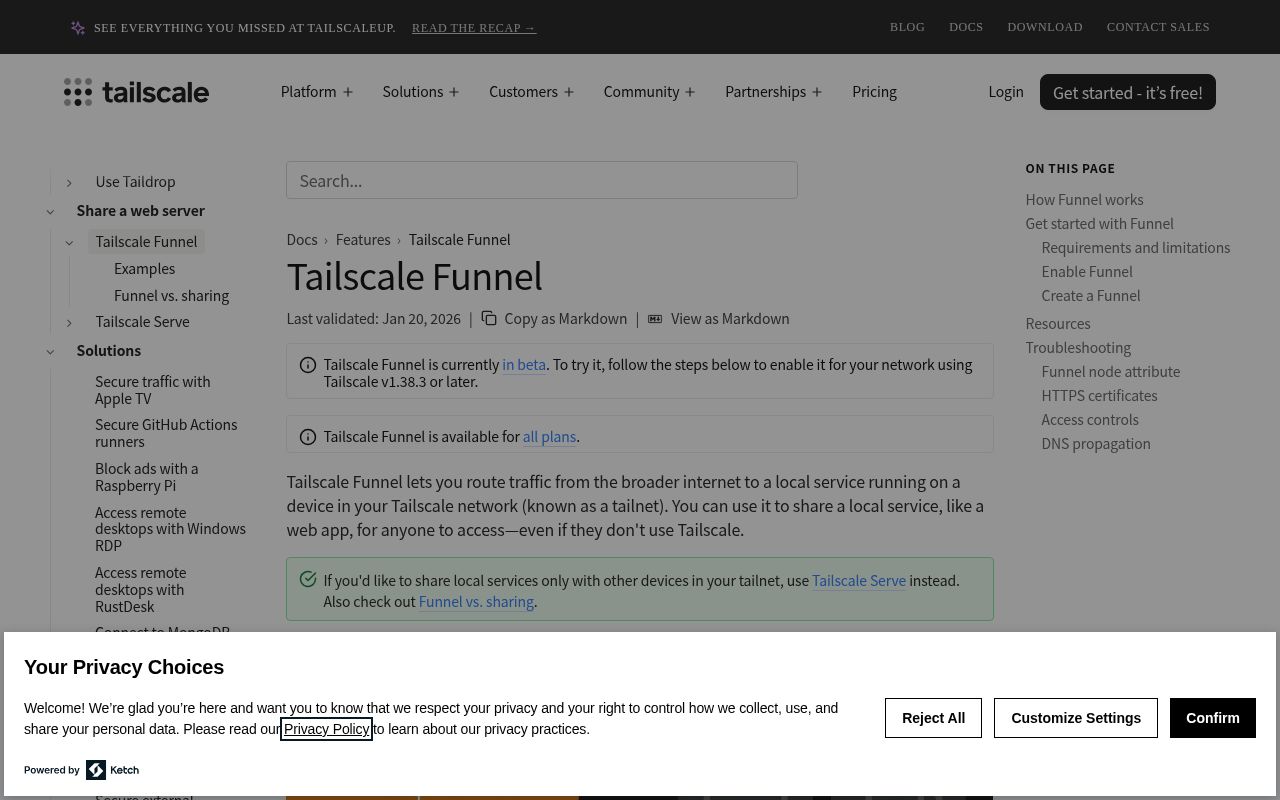Open the 'all plans' link
Viewport: 1280px width, 800px height.
pos(549,437)
